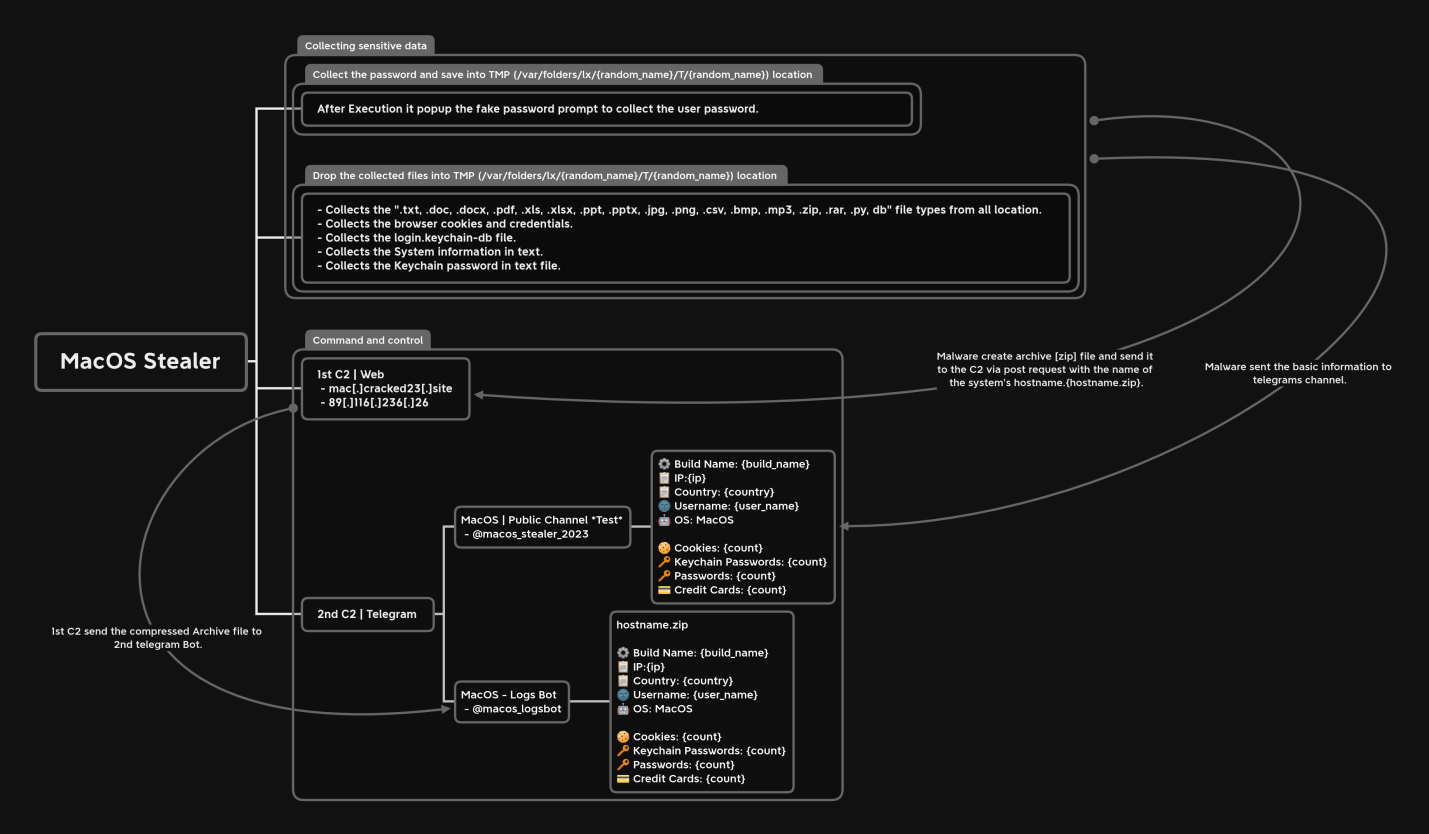Click the key icon beside Passwords: {count} in upper info box
Image resolution: width=1429 pixels, height=834 pixels.
[x=664, y=576]
